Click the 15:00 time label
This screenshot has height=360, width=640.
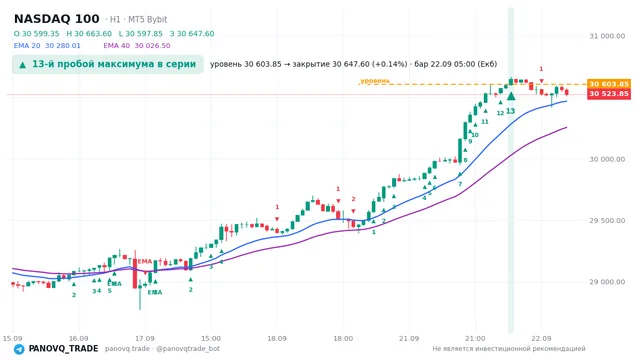tap(211, 338)
